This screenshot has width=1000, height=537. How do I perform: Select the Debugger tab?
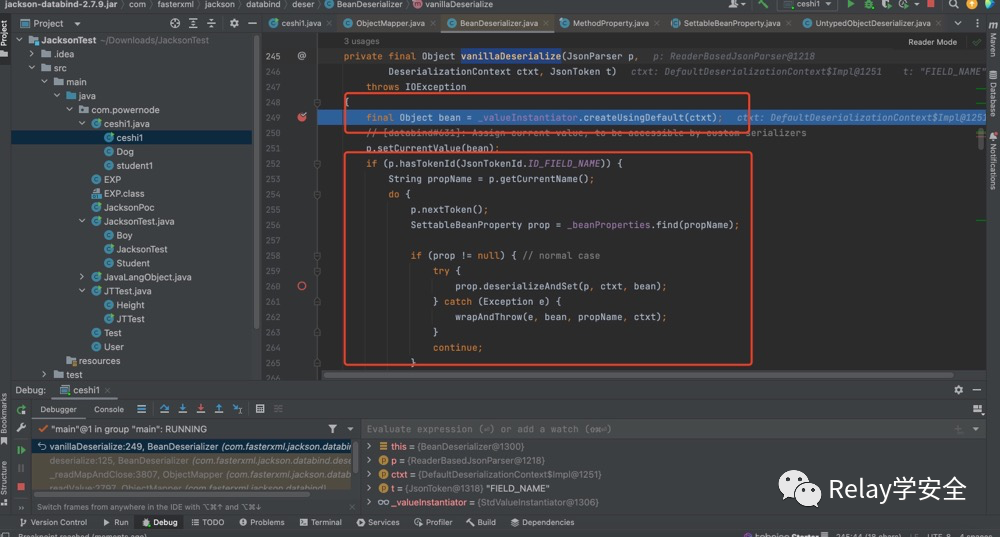(58, 409)
